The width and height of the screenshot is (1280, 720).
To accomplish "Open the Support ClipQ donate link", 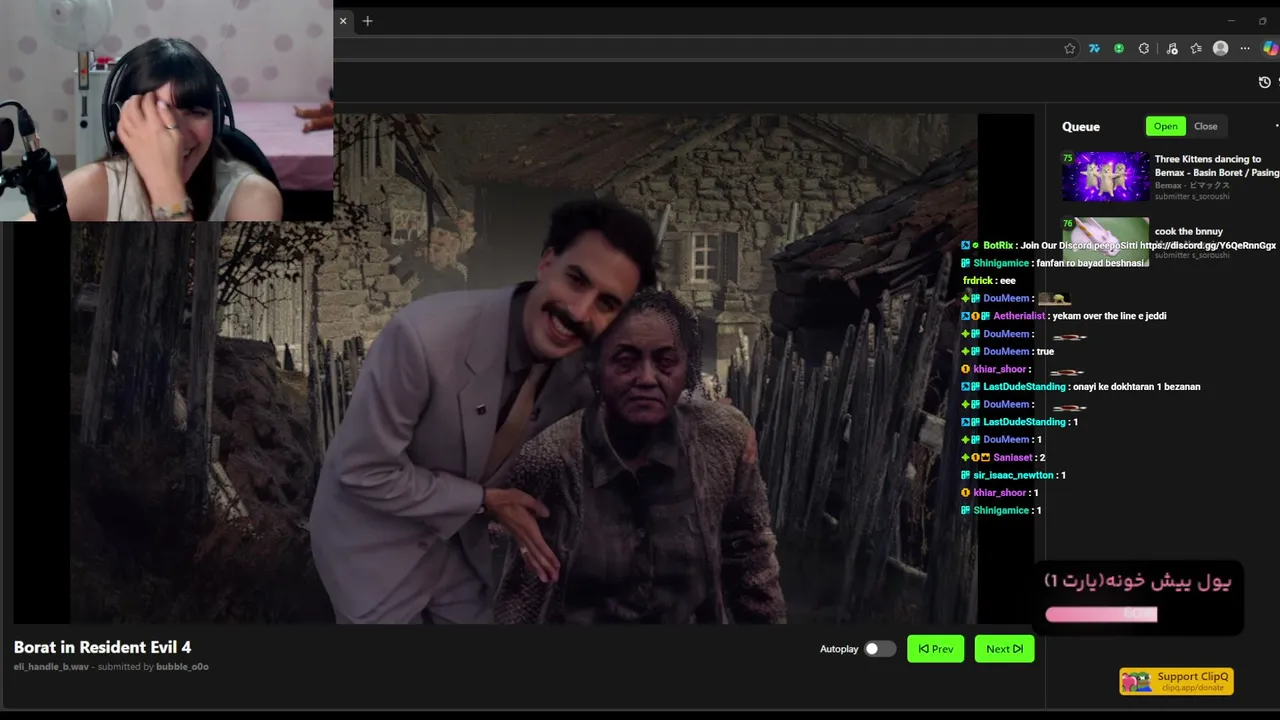I will pyautogui.click(x=1176, y=681).
